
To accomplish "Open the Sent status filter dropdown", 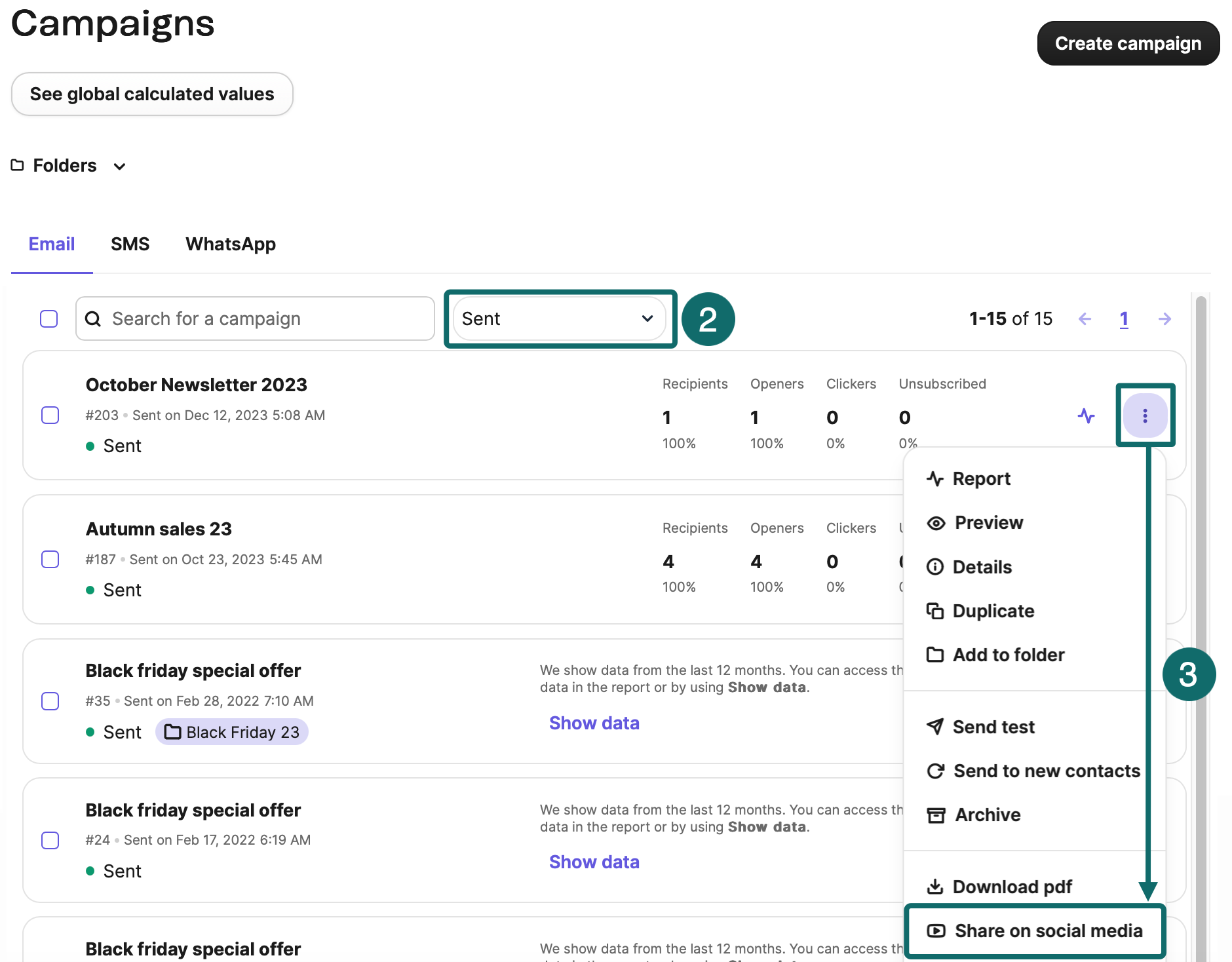I will coord(559,319).
